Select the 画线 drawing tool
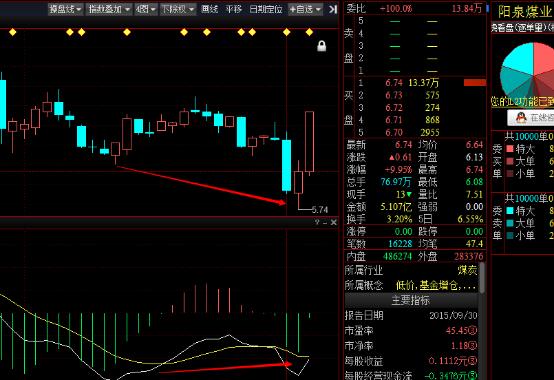554x380 pixels. pos(209,9)
